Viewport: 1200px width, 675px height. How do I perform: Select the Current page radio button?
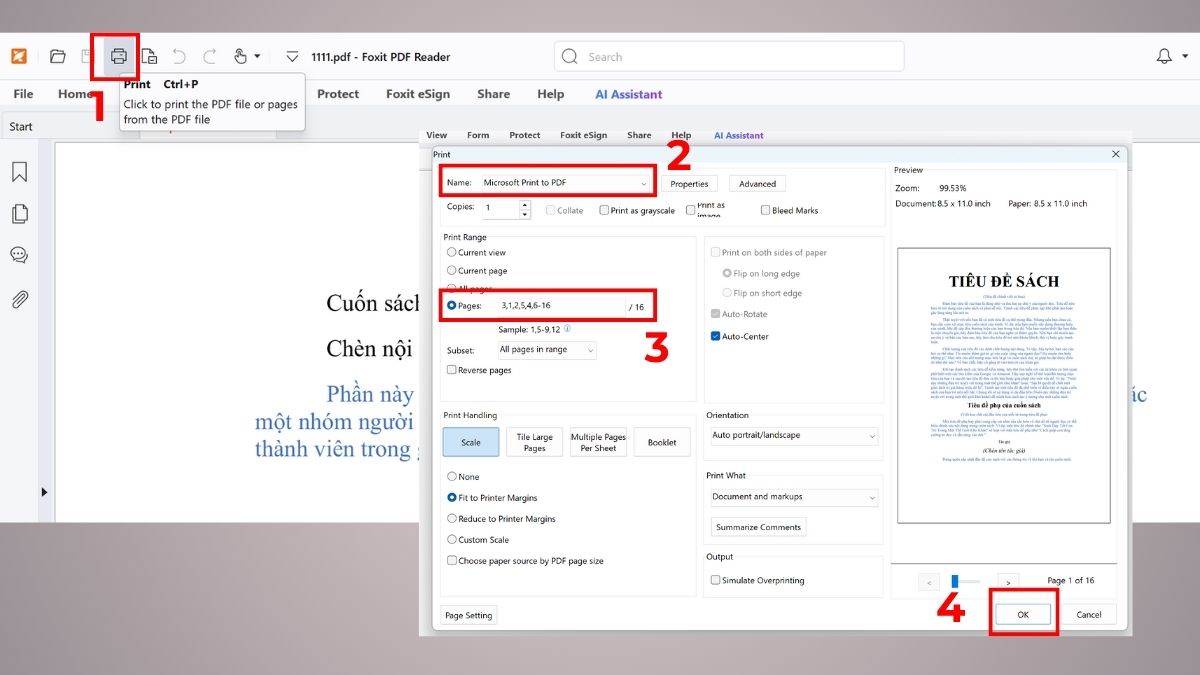pyautogui.click(x=451, y=270)
